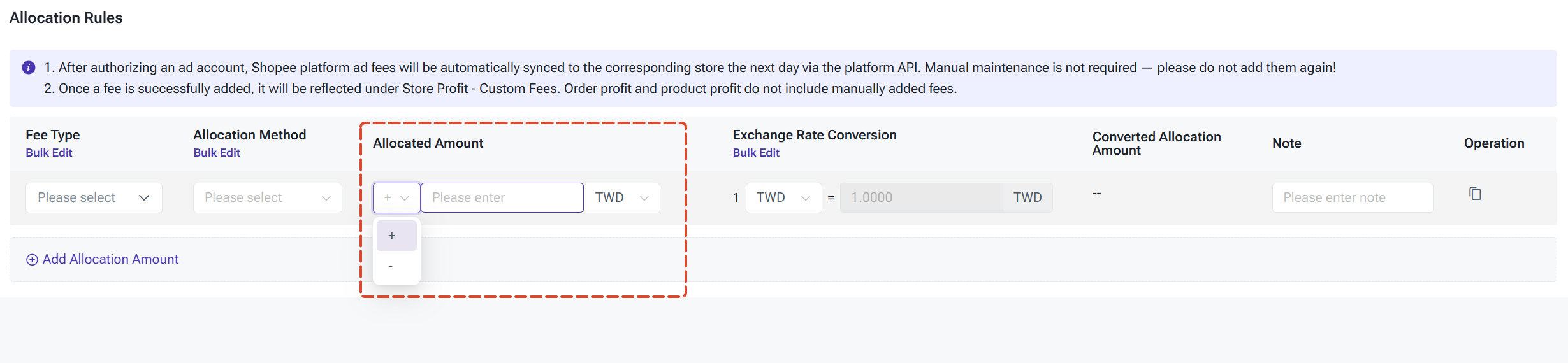Click Bulk Edit under Allocation Method
The width and height of the screenshot is (1568, 363).
(217, 153)
